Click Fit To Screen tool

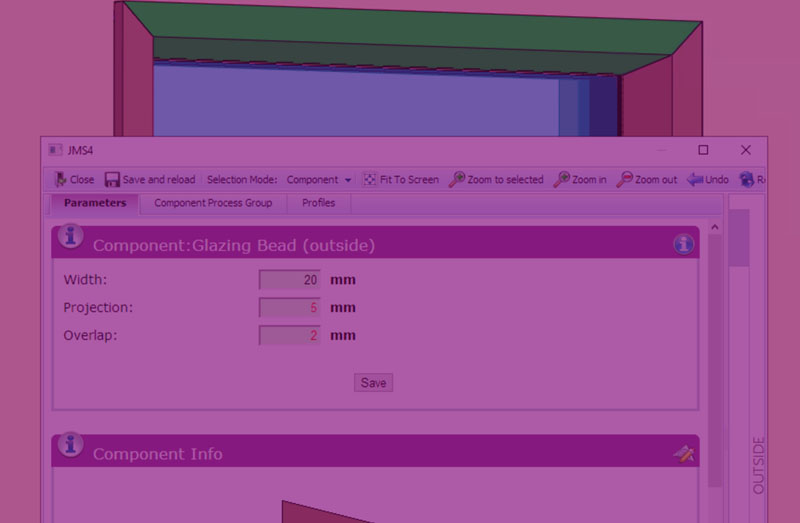pos(400,180)
